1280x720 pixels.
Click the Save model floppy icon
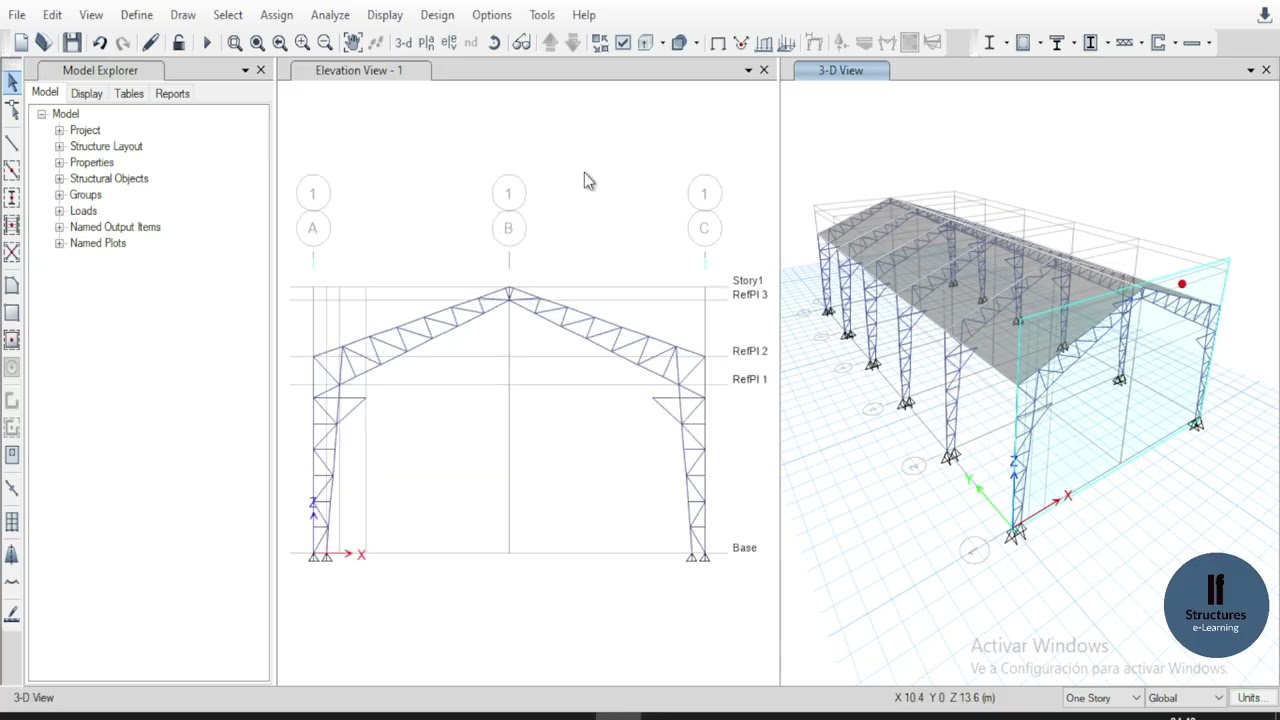72,42
